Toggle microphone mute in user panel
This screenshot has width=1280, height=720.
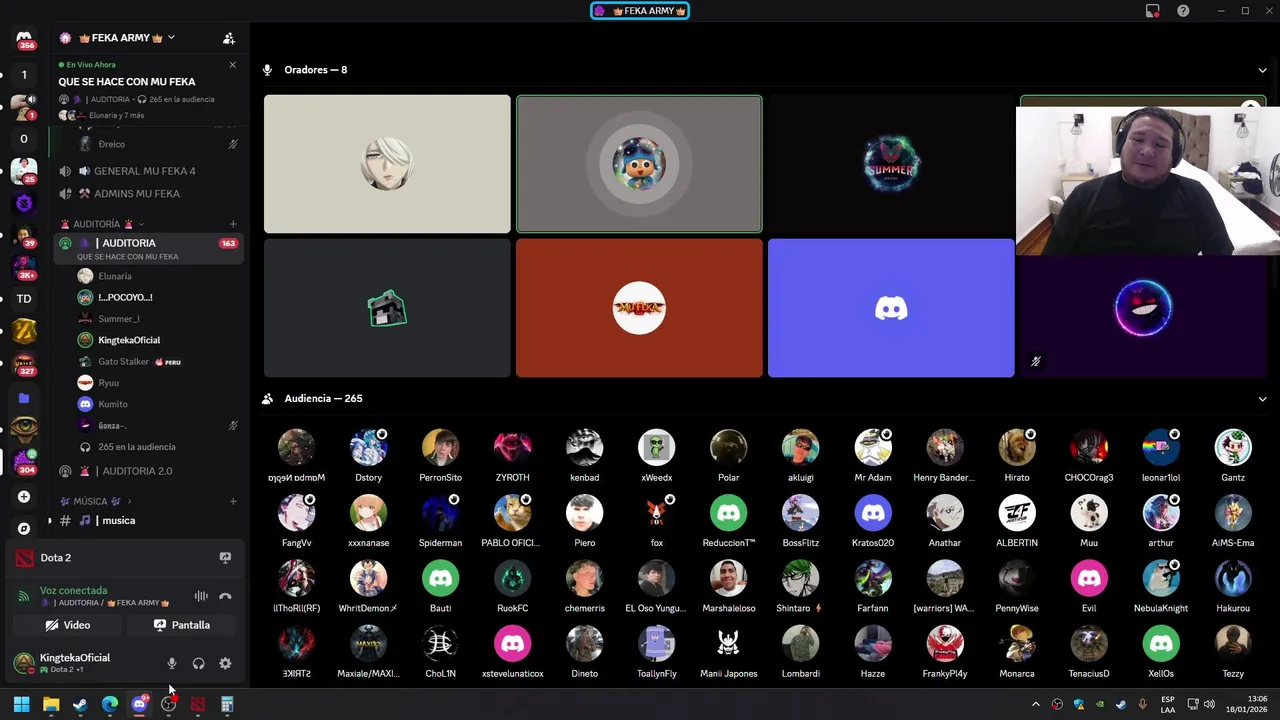(x=171, y=663)
